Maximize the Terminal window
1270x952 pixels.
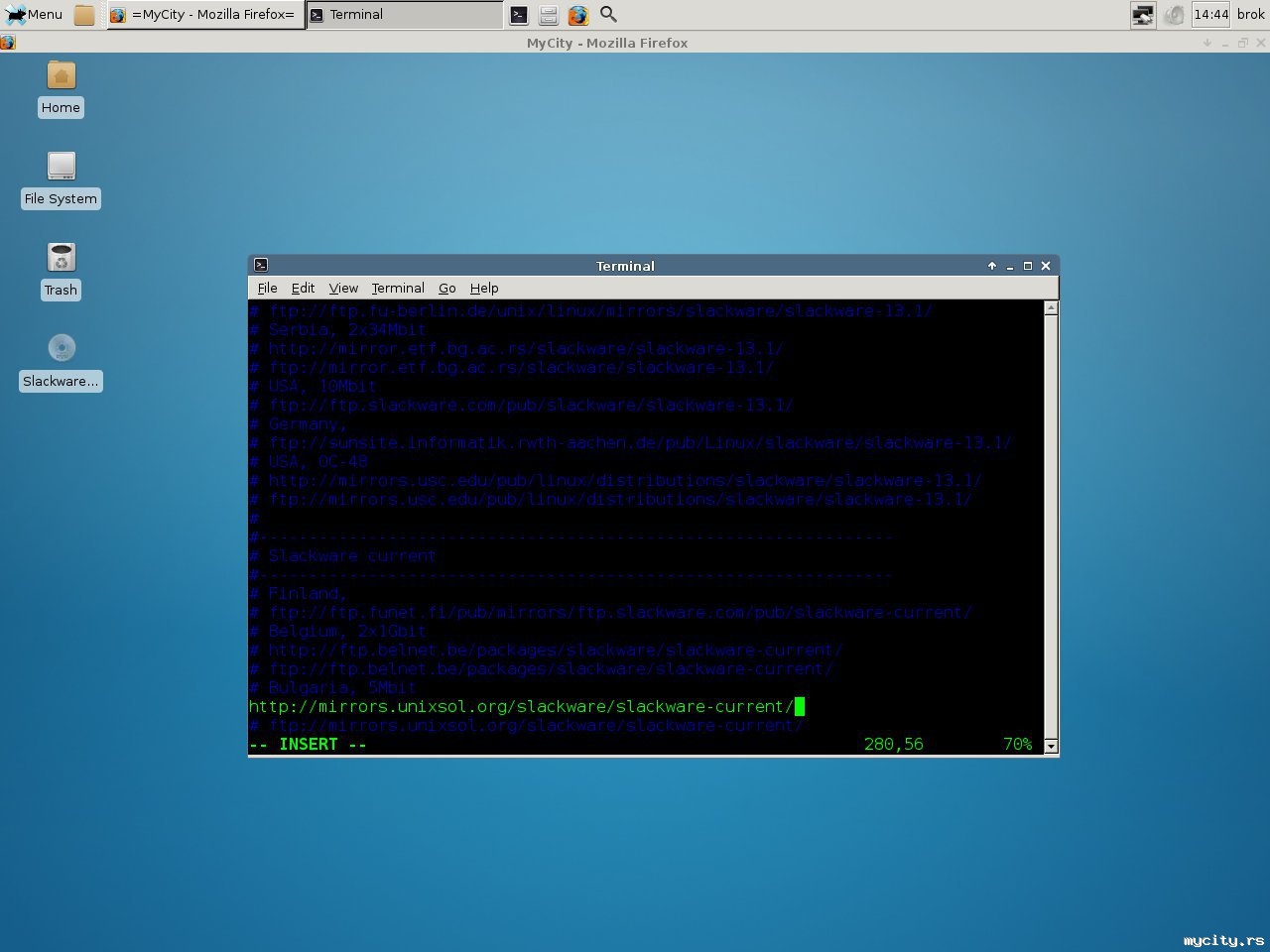(1027, 266)
